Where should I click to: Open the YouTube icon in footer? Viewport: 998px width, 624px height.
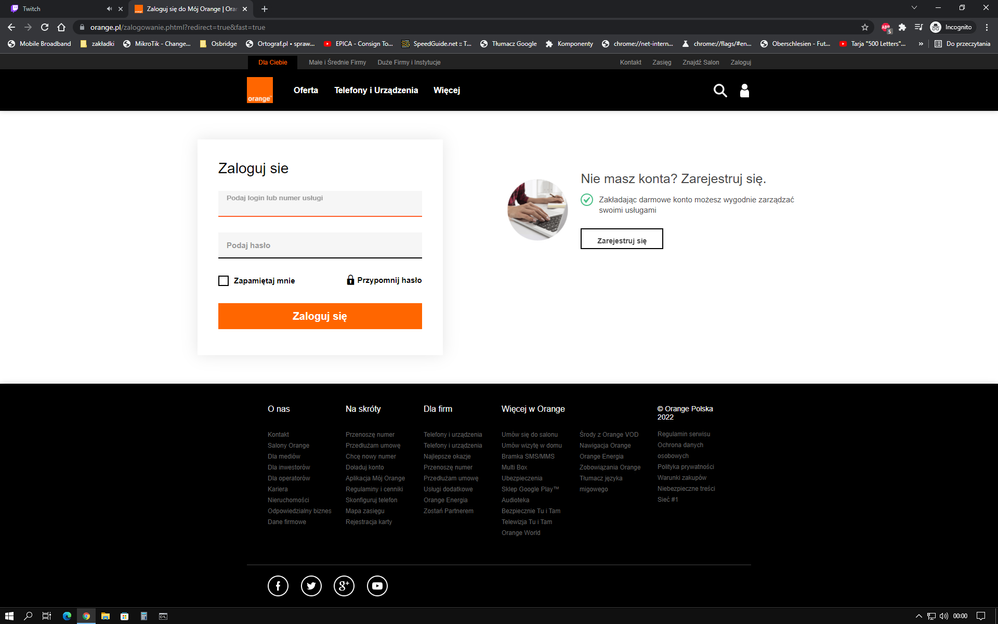coord(377,586)
